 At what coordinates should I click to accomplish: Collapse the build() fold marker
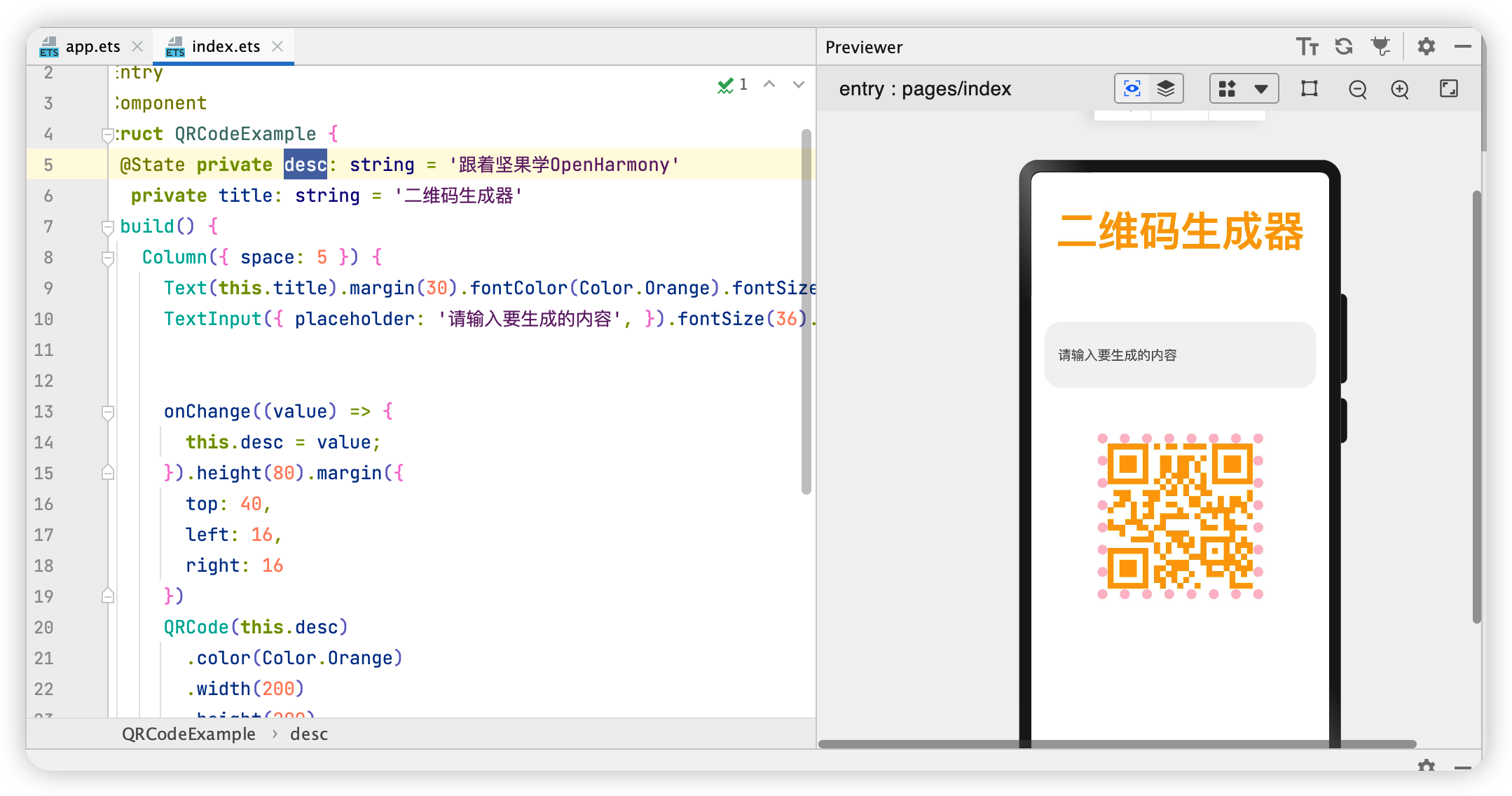[108, 227]
